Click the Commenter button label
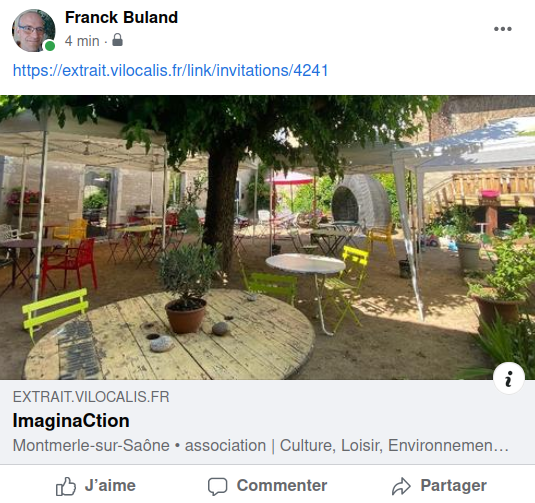This screenshot has height=503, width=535. pyautogui.click(x=282, y=486)
